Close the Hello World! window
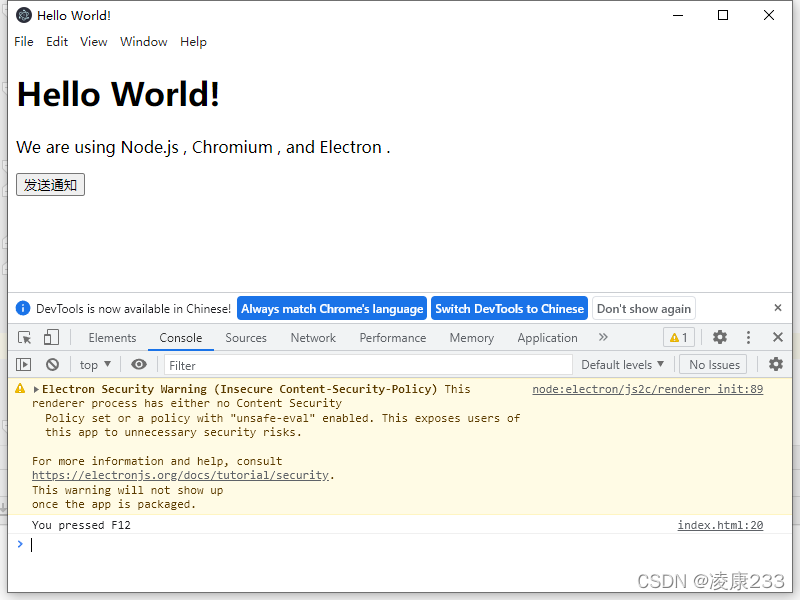Screen dimensions: 800x600 click(x=769, y=15)
